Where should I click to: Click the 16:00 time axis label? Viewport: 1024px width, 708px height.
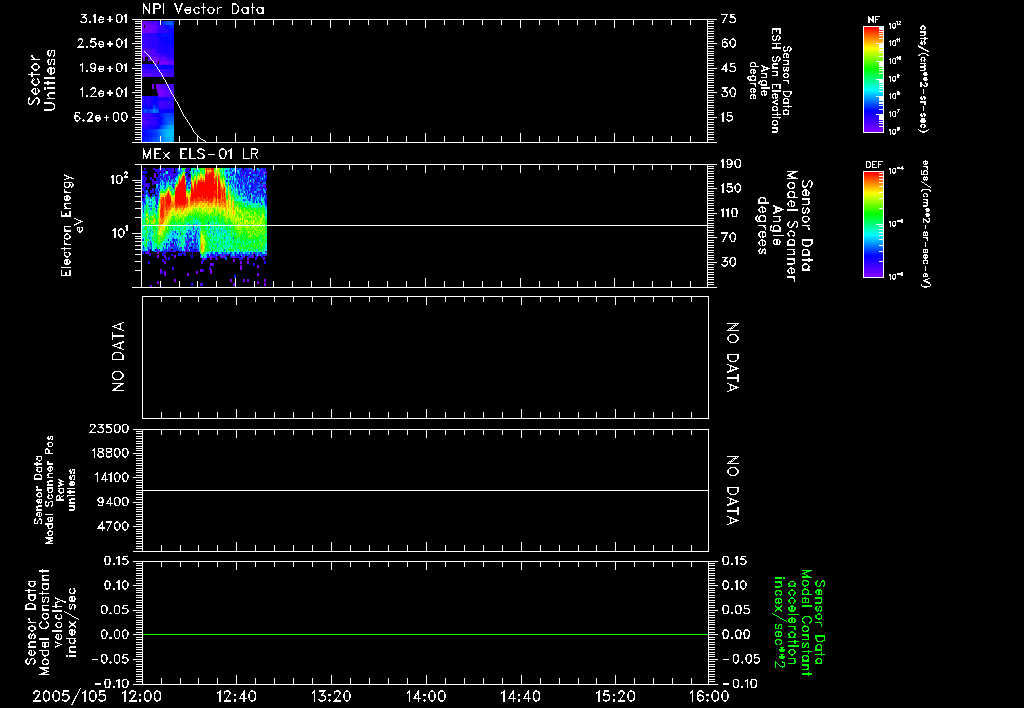[709, 696]
